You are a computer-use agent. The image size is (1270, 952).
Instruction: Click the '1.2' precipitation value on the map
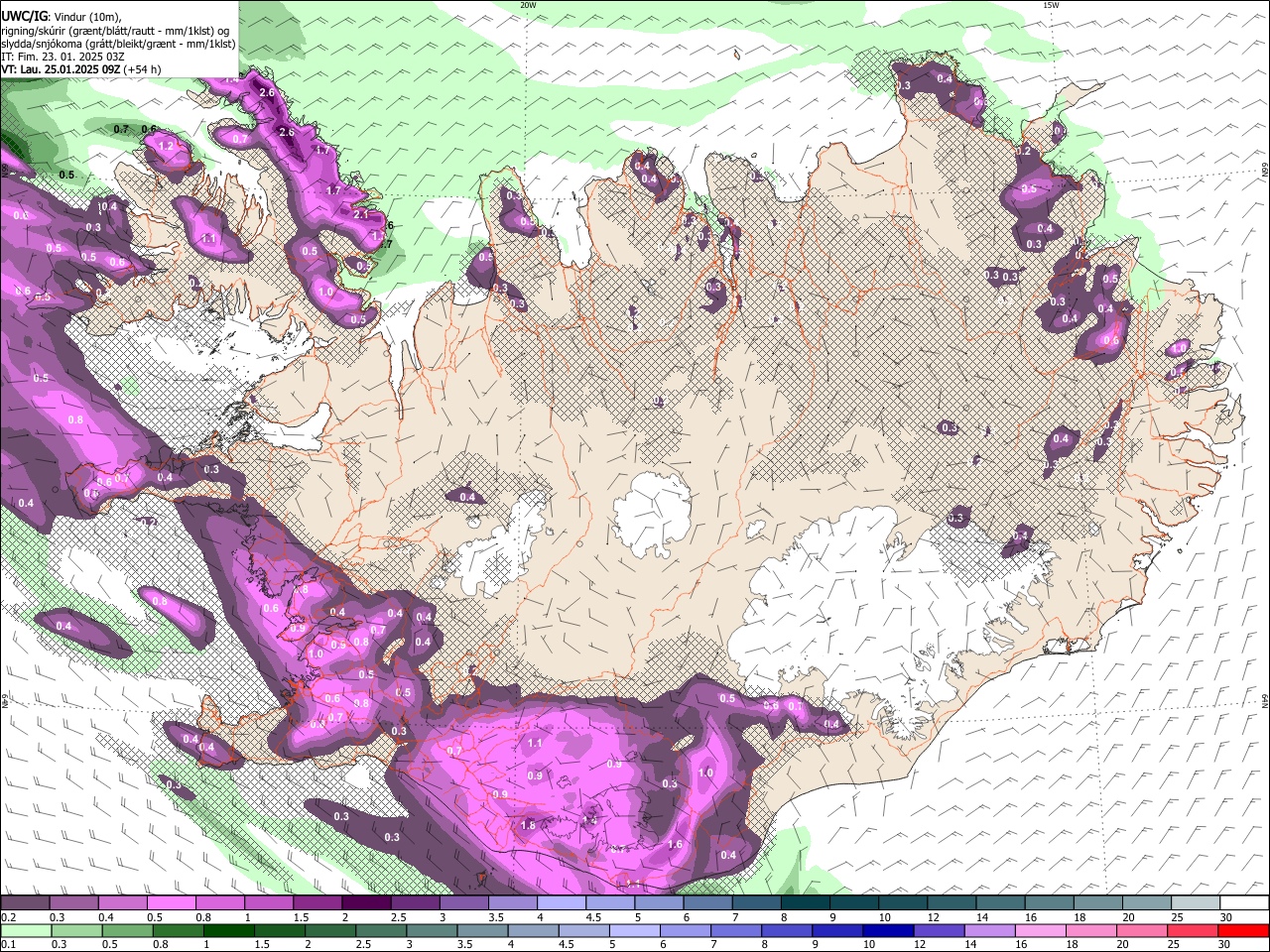pyautogui.click(x=167, y=146)
